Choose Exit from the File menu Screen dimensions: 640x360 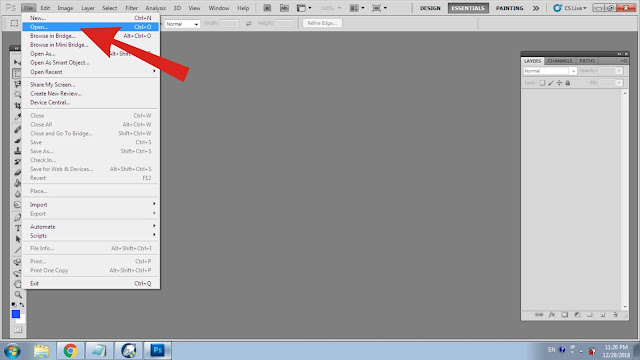91,283
